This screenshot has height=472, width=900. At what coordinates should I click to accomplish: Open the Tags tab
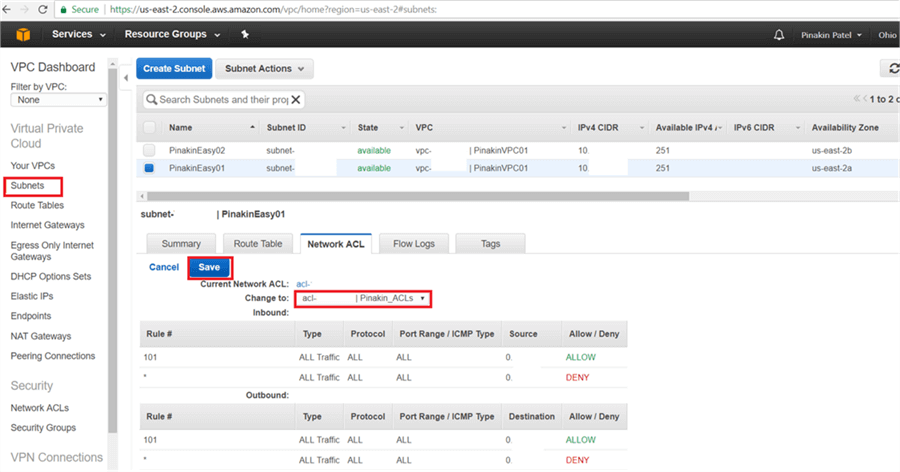(490, 243)
